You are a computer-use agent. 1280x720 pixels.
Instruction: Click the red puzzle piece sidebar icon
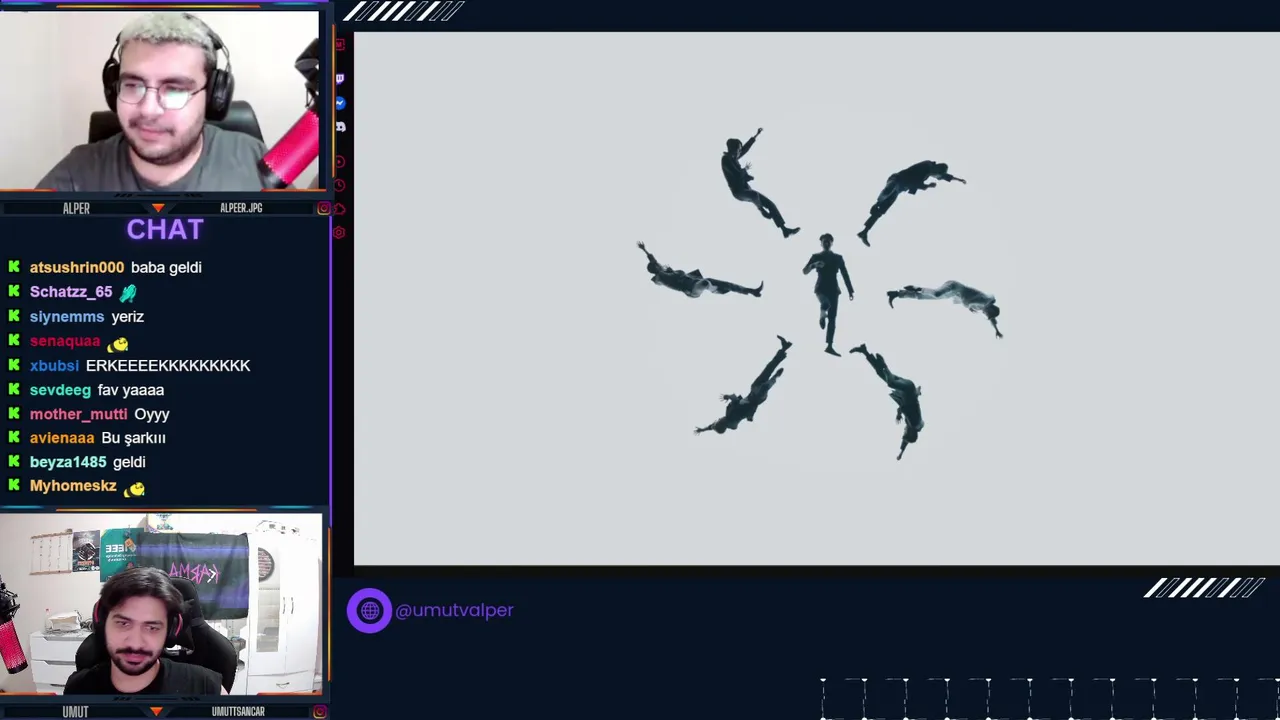[x=340, y=209]
